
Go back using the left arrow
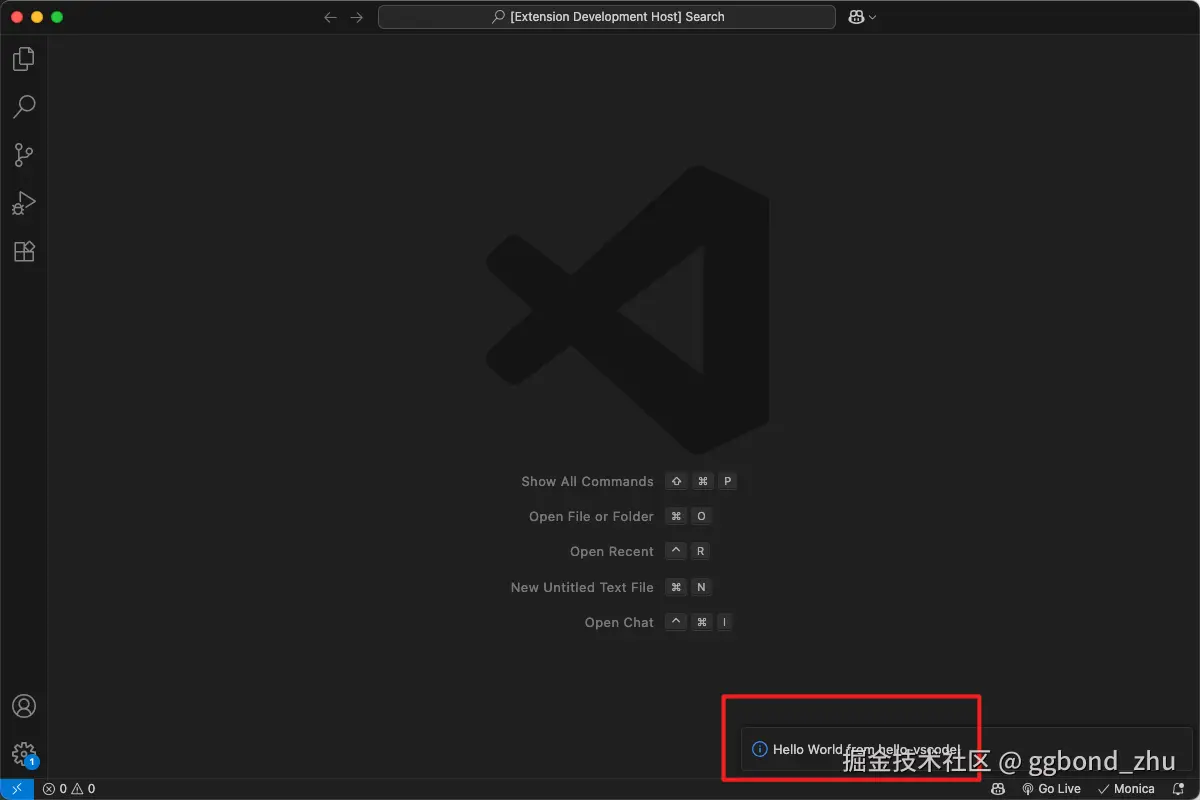coord(331,17)
